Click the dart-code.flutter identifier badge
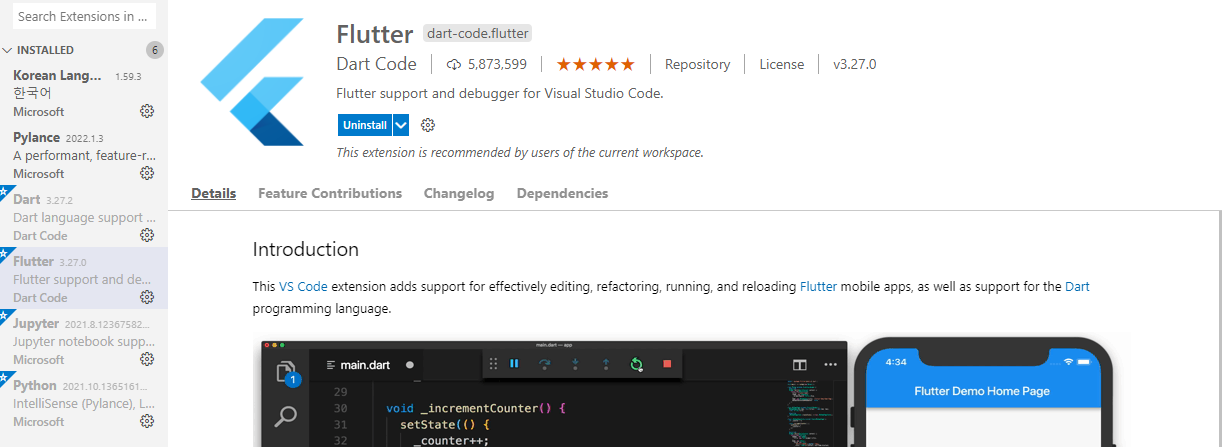The width and height of the screenshot is (1222, 447). click(477, 33)
